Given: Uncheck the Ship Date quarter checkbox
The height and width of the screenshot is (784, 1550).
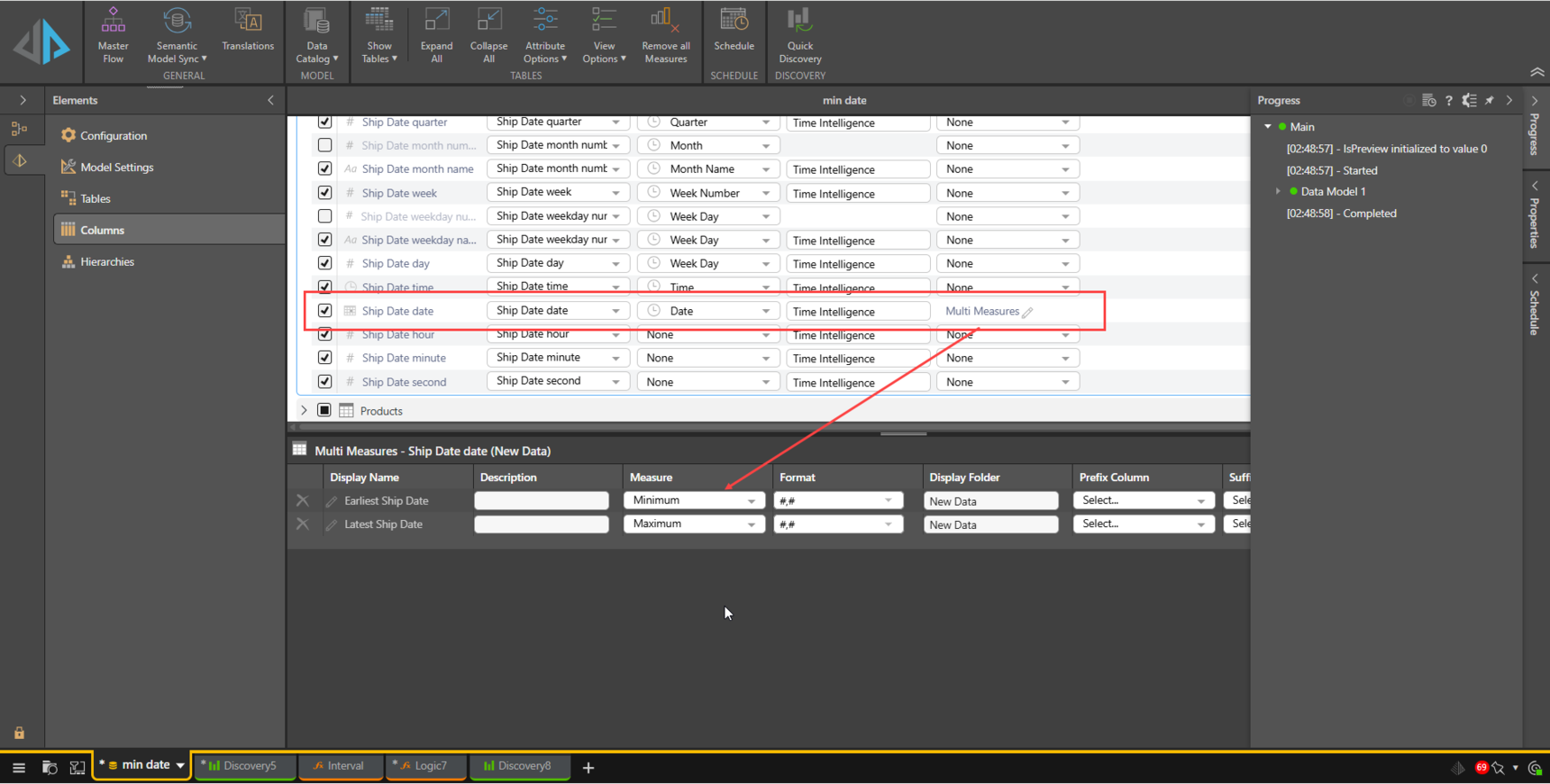Looking at the screenshot, I should [324, 122].
